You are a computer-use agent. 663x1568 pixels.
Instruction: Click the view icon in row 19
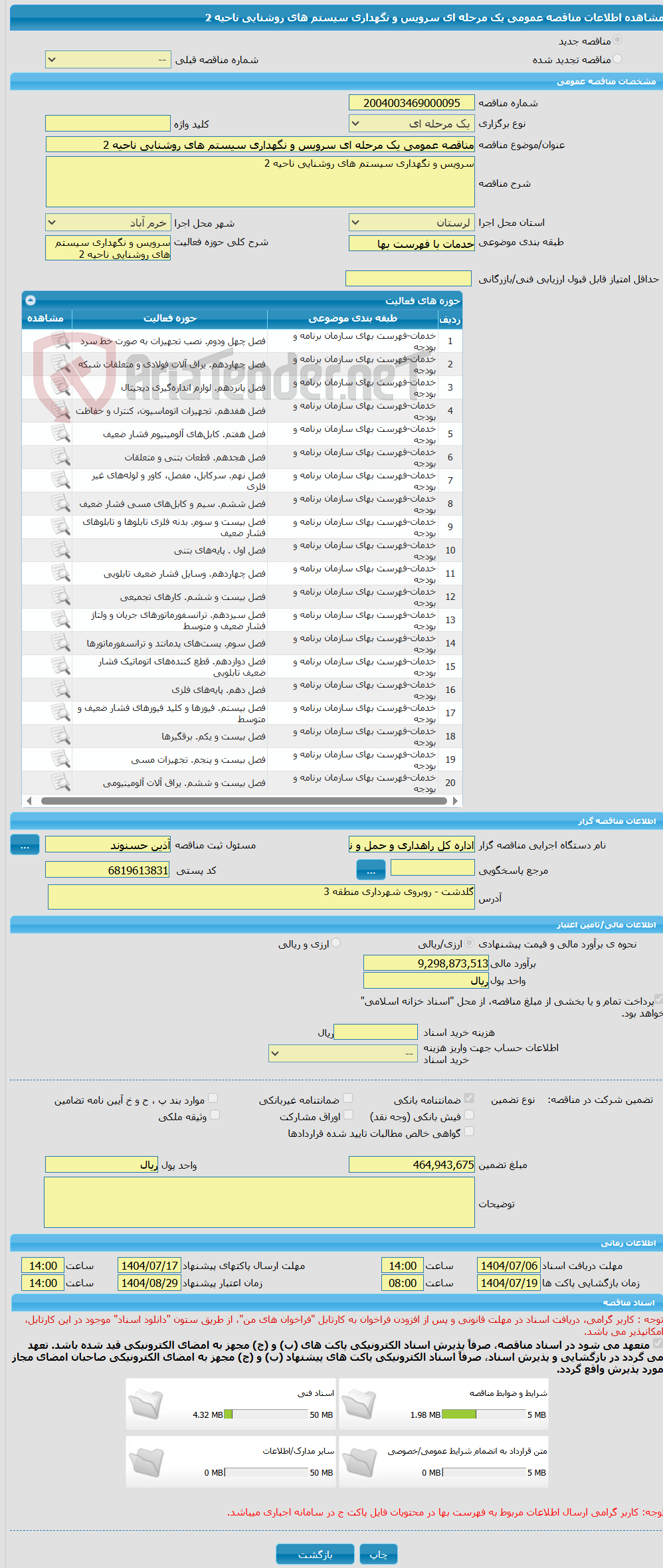tap(60, 759)
